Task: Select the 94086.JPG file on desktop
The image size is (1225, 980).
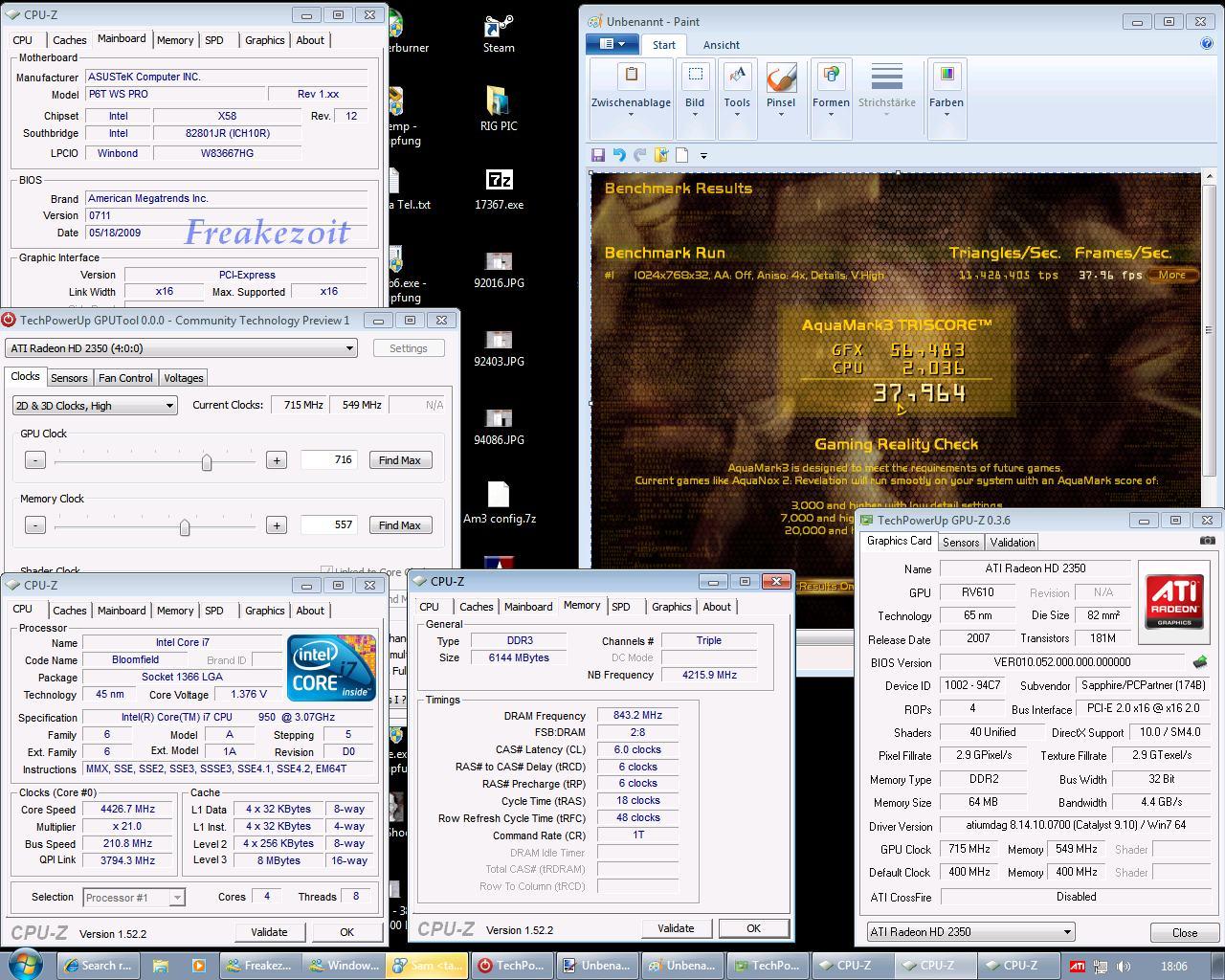Action: tap(499, 425)
